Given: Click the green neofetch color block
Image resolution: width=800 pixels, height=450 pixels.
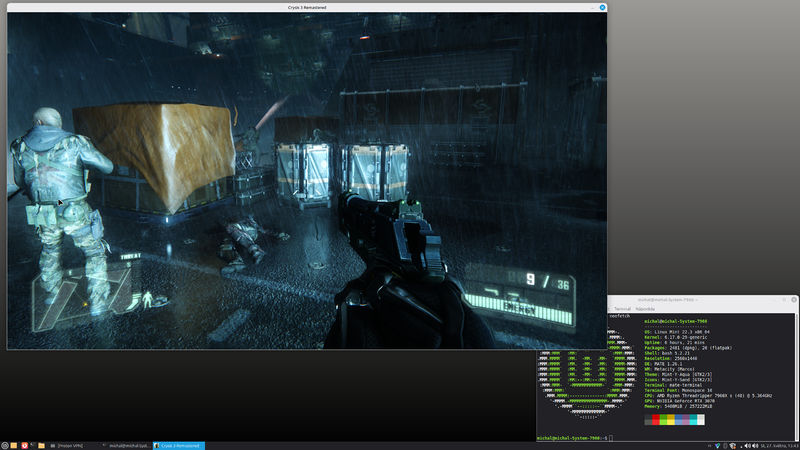Looking at the screenshot, I should pyautogui.click(x=663, y=419).
